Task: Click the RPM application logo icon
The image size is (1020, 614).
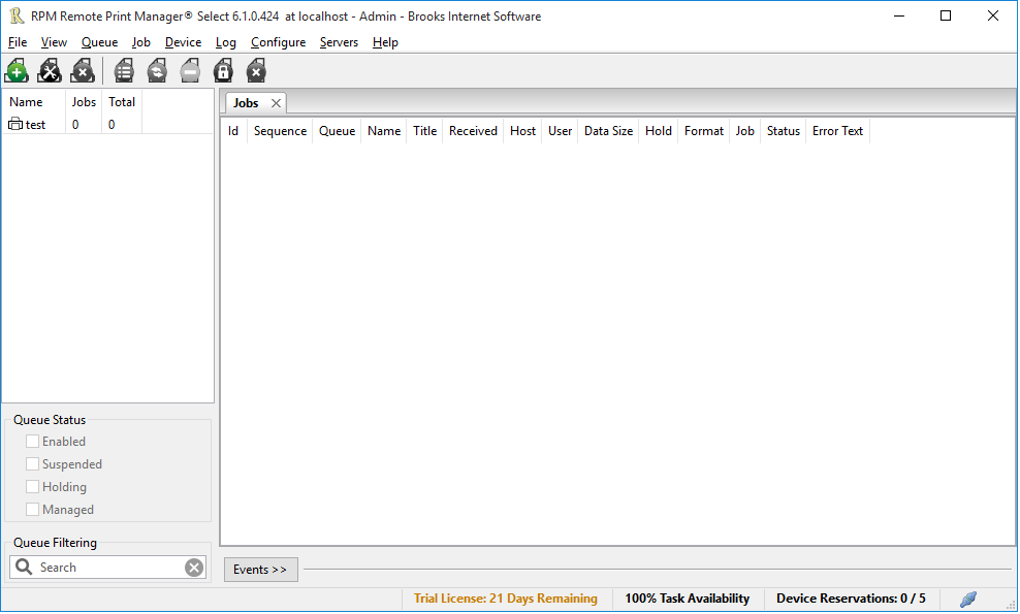Action: point(16,16)
